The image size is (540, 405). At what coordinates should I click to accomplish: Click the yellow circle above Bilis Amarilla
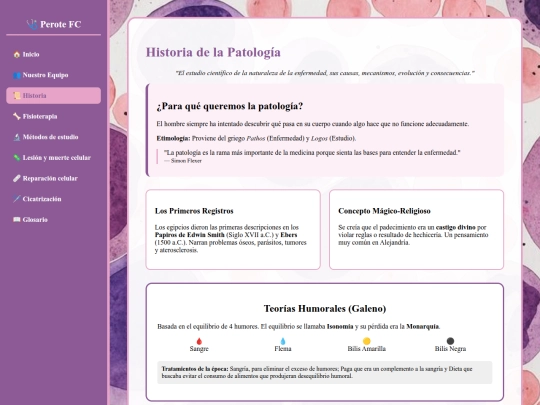click(x=366, y=341)
